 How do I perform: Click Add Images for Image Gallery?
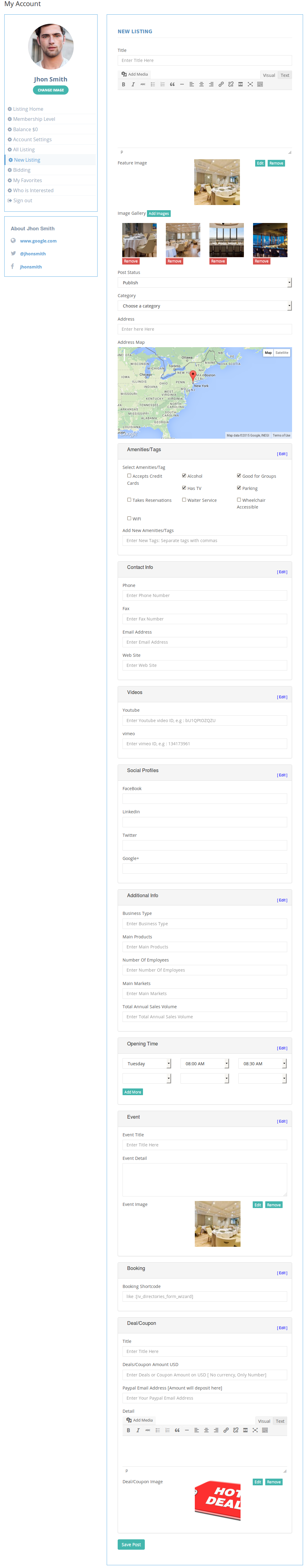(x=159, y=214)
